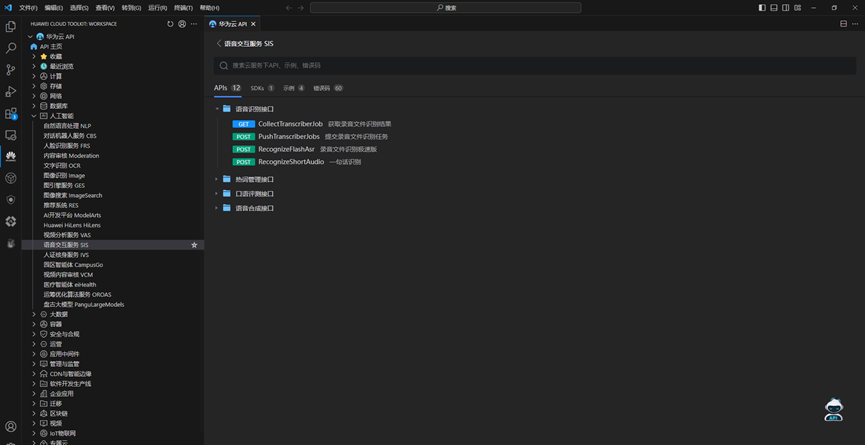Click the 语音识别接口 folder icon
The width and height of the screenshot is (865, 445).
[x=227, y=109]
